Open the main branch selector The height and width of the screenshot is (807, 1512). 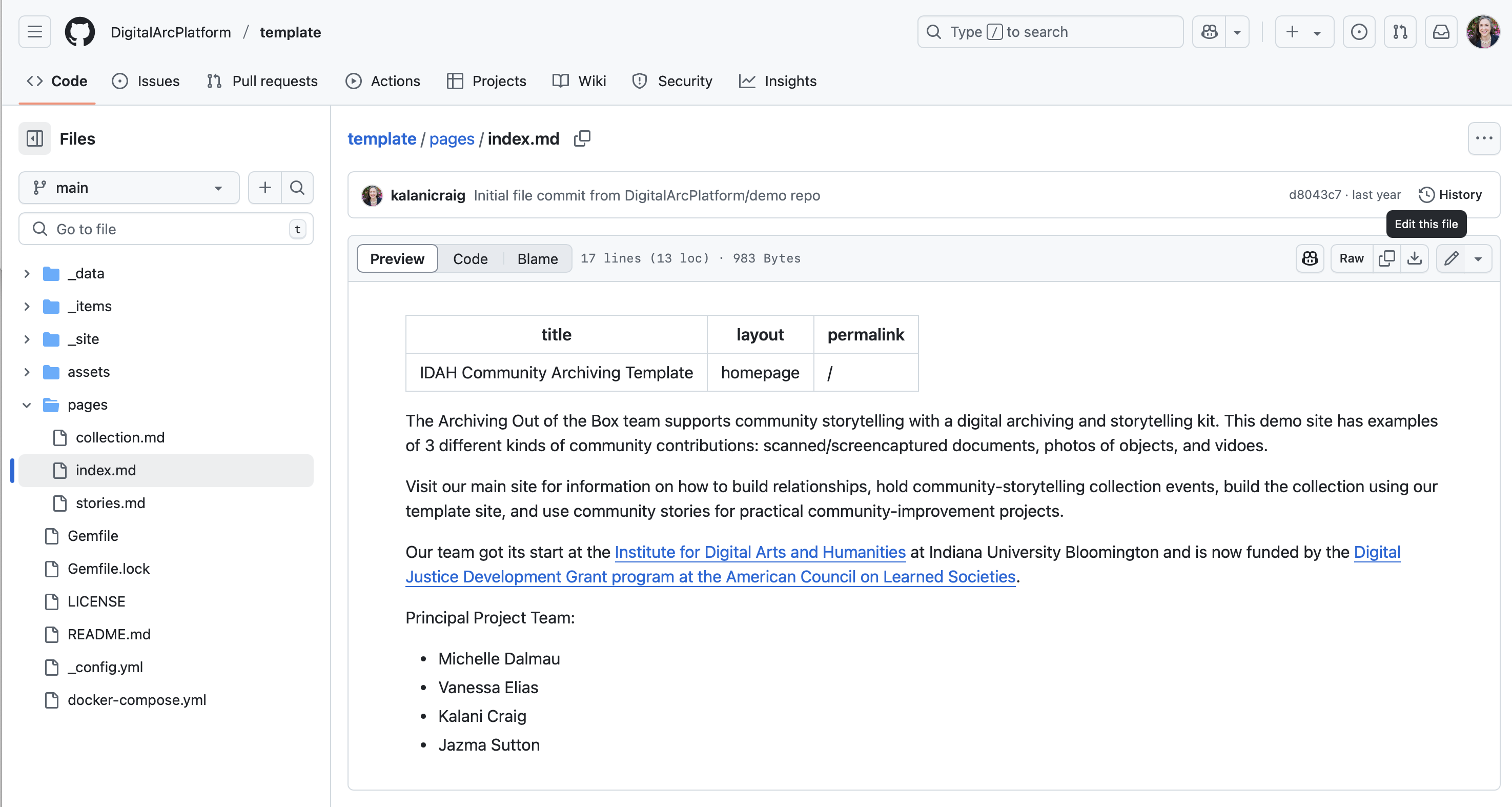click(x=129, y=187)
